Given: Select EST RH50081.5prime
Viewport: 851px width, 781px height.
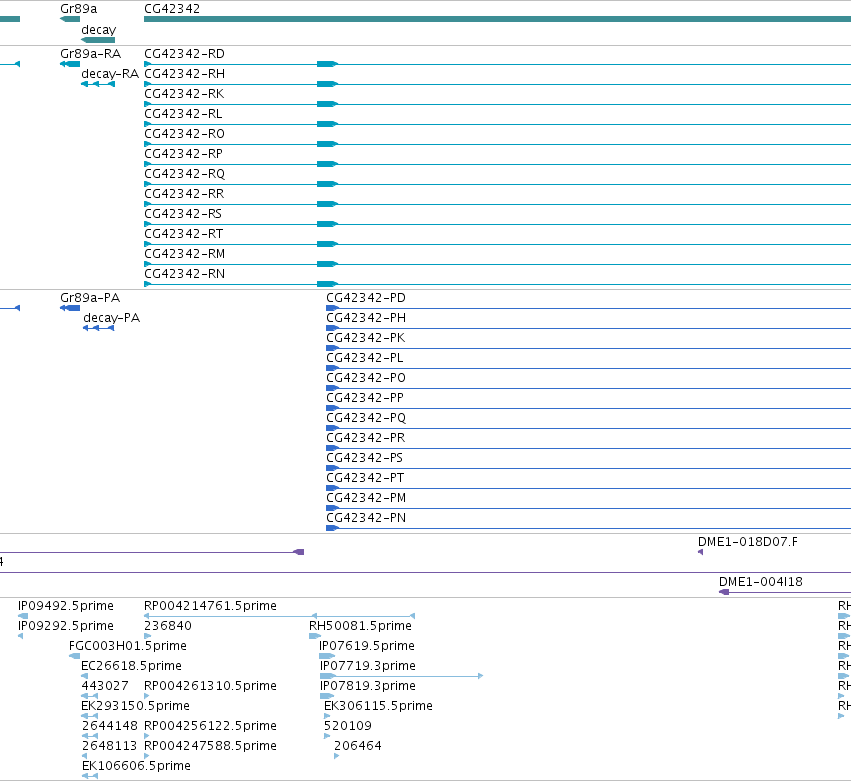Looking at the screenshot, I should pos(360,626).
